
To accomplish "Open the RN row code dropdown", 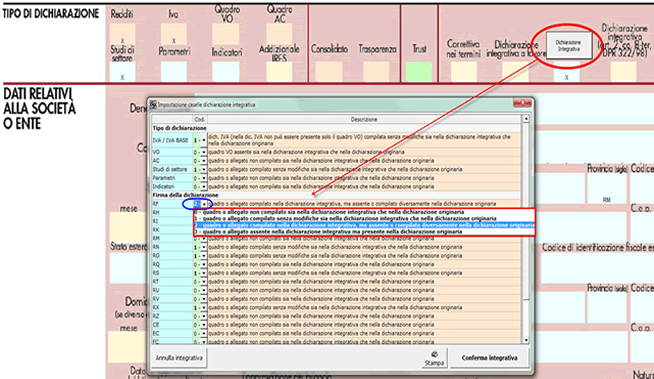I will point(204,247).
